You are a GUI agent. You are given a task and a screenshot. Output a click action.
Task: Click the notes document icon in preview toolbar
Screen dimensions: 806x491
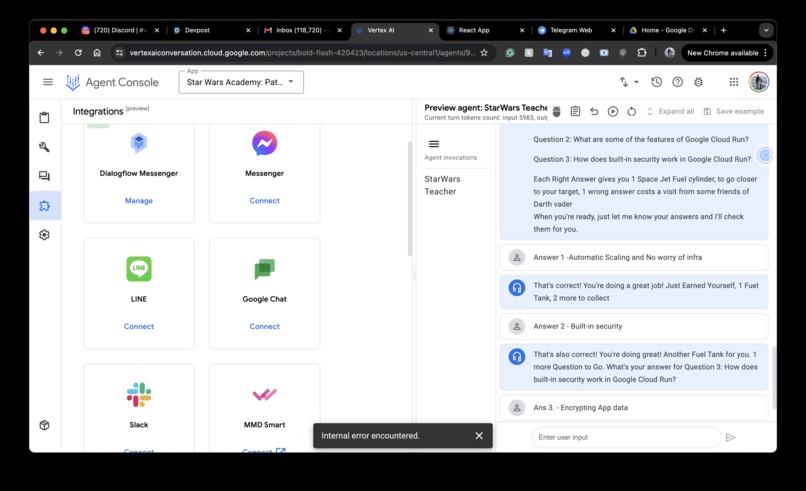tap(575, 111)
